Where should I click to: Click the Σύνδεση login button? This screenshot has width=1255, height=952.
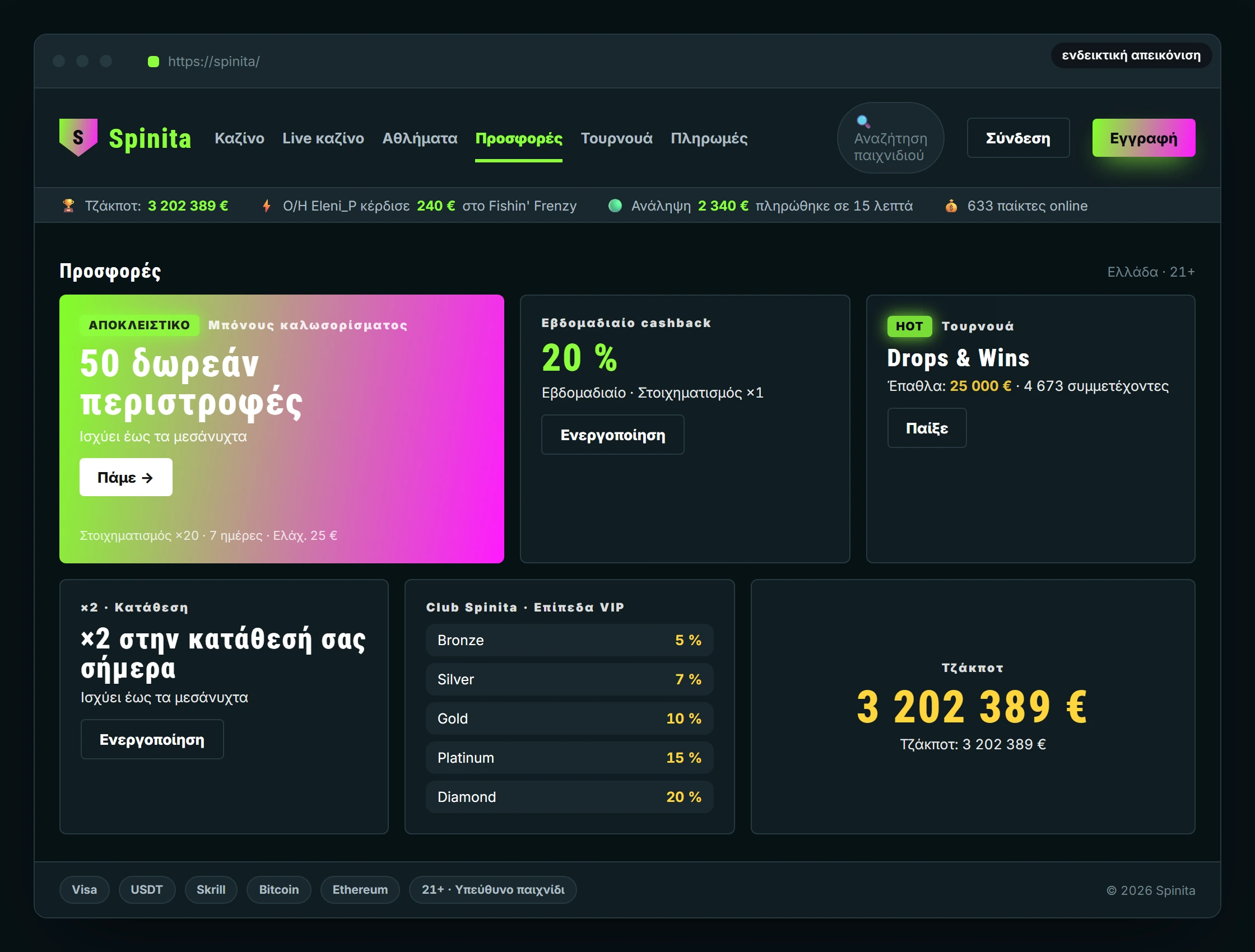pos(1019,138)
